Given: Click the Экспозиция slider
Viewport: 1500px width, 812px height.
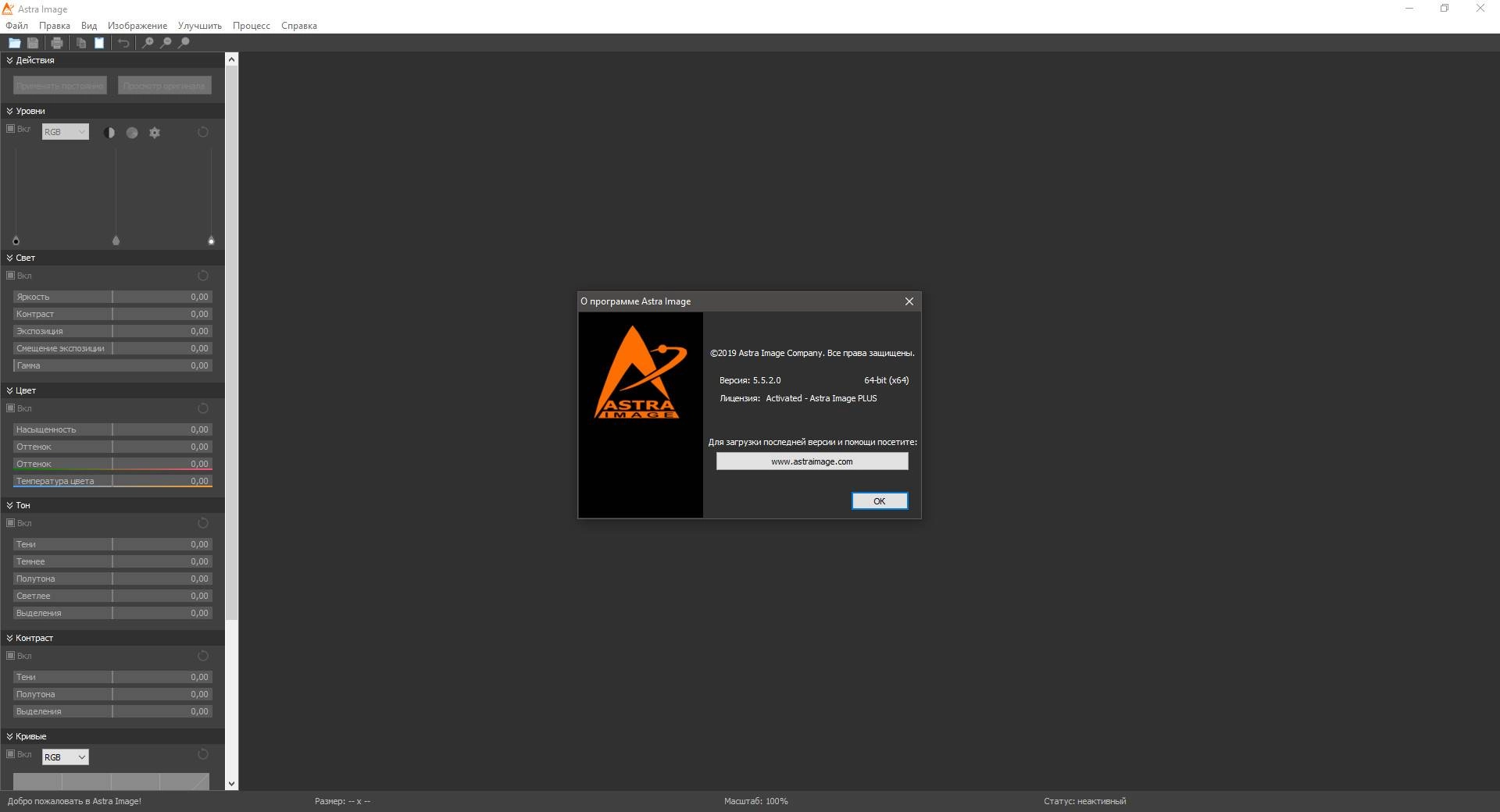Looking at the screenshot, I should pos(112,331).
